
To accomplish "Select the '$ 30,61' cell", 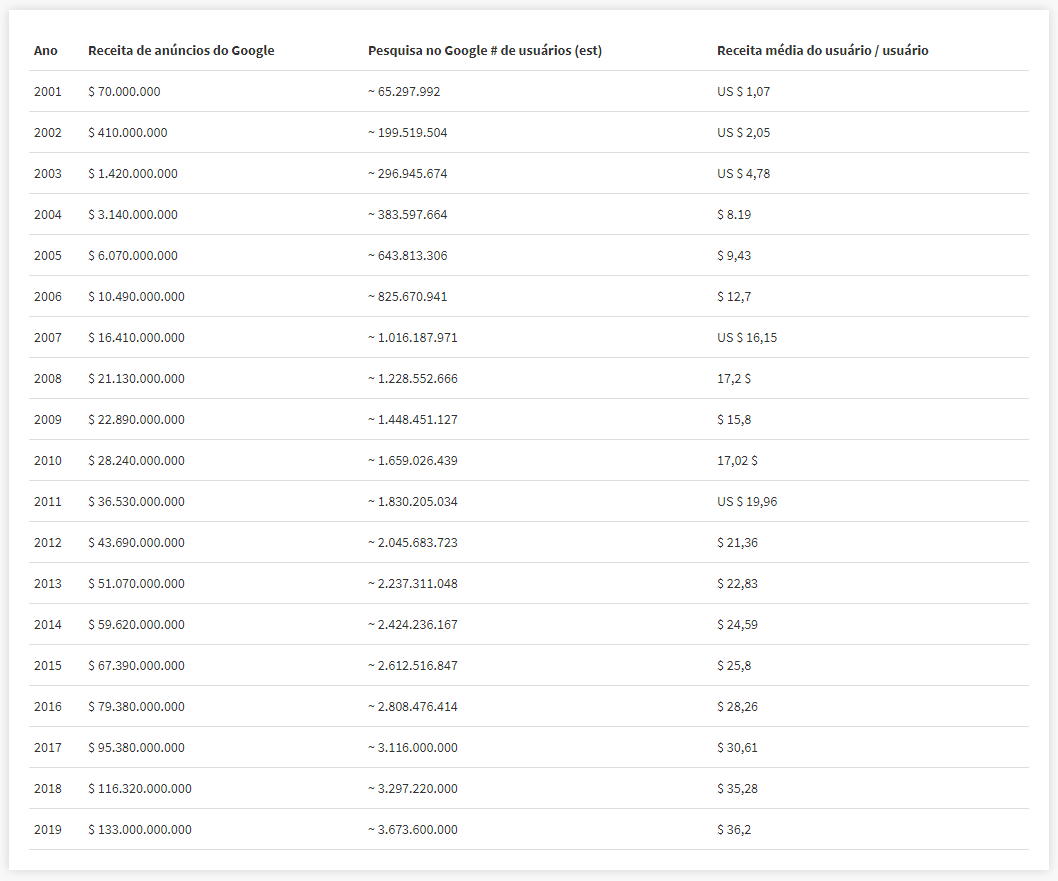I will coord(737,748).
